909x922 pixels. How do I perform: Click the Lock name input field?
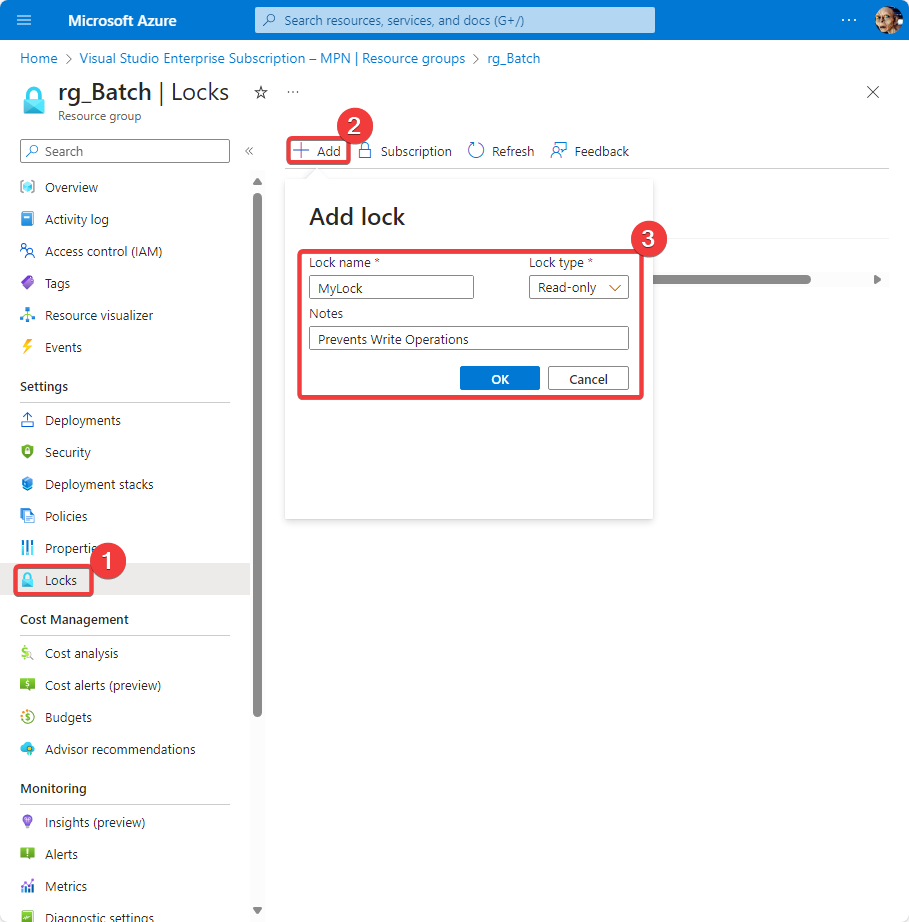(x=391, y=287)
